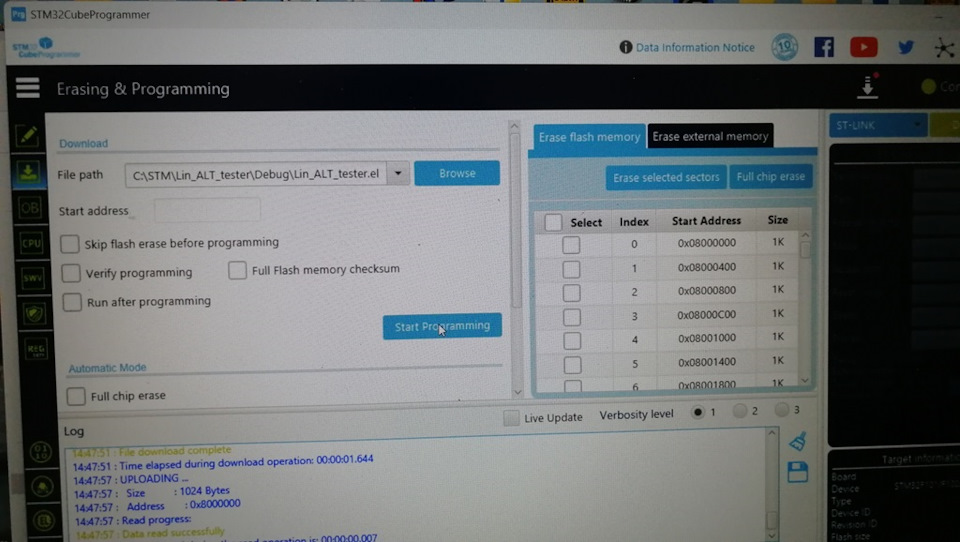Open the REG registers sidebar icon
The image size is (960, 542).
(x=36, y=350)
